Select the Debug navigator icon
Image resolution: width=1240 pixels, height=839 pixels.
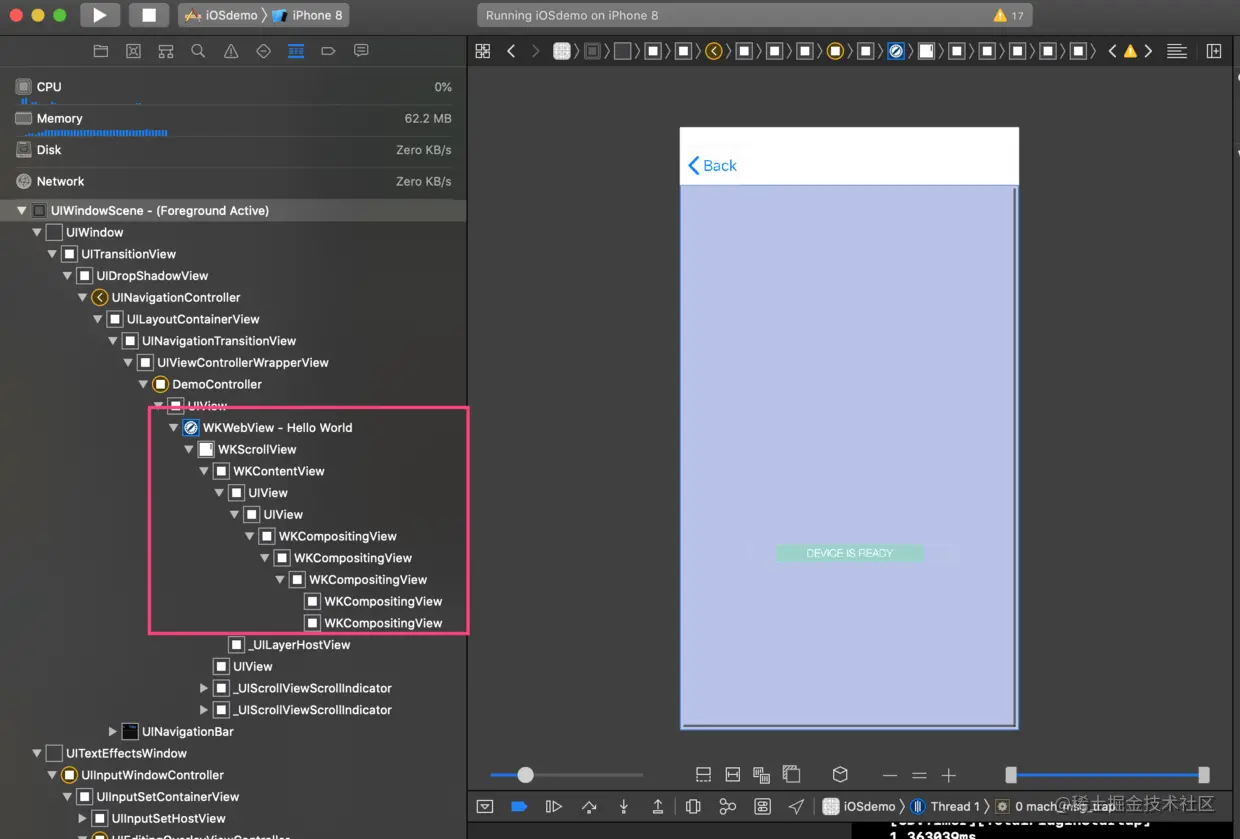point(296,51)
